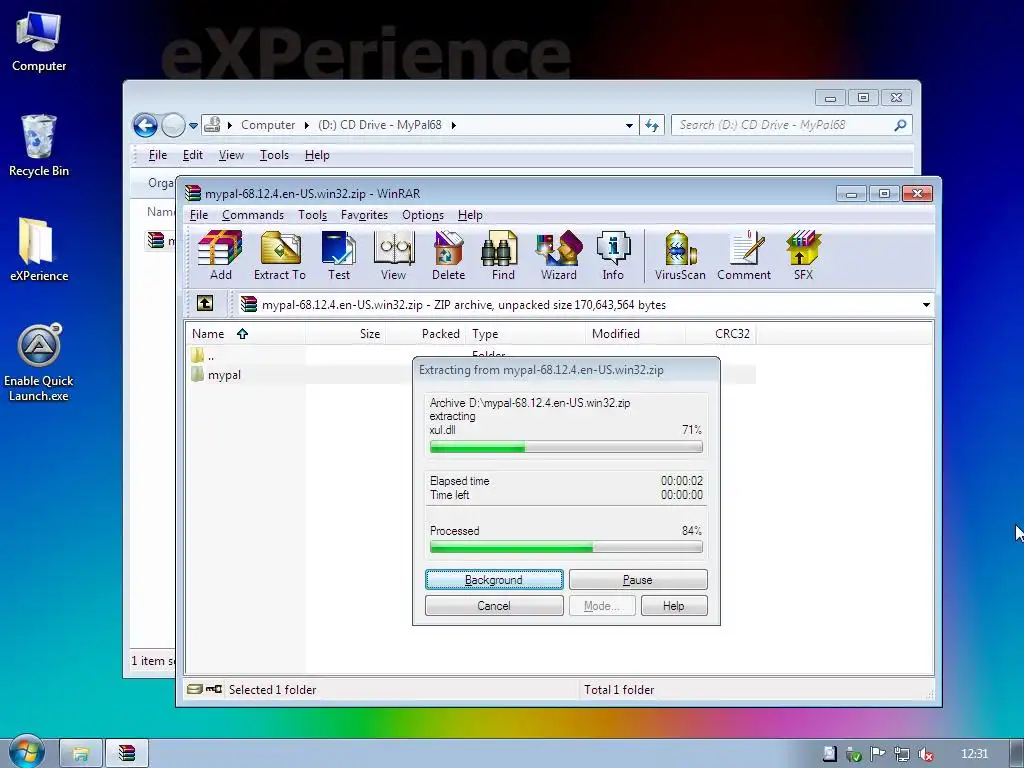Open the WinRAR Help menu
The height and width of the screenshot is (768, 1024).
point(470,215)
